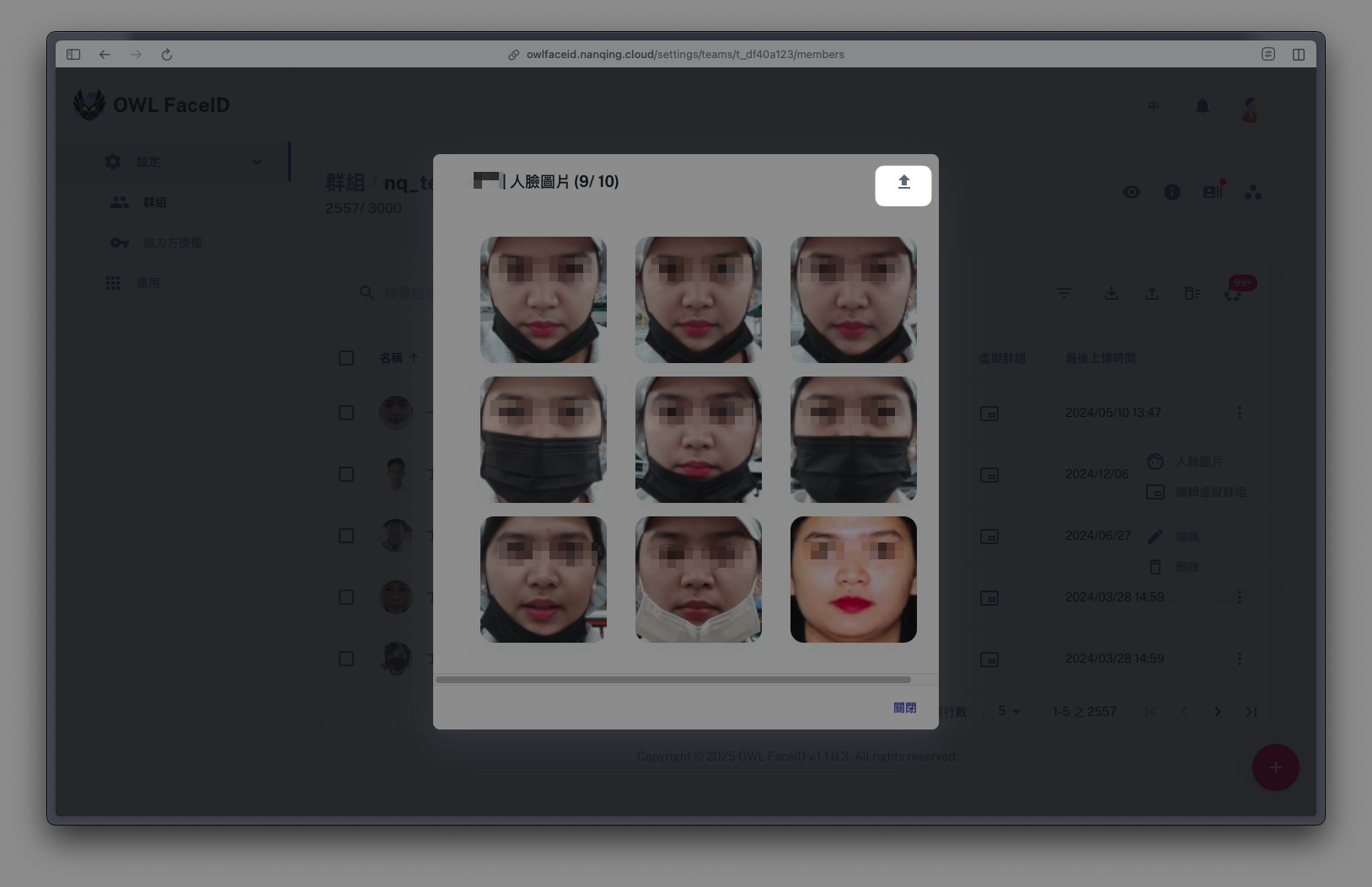The width and height of the screenshot is (1372, 887).
Task: Toggle the select-all checkbox in table header
Action: click(346, 357)
